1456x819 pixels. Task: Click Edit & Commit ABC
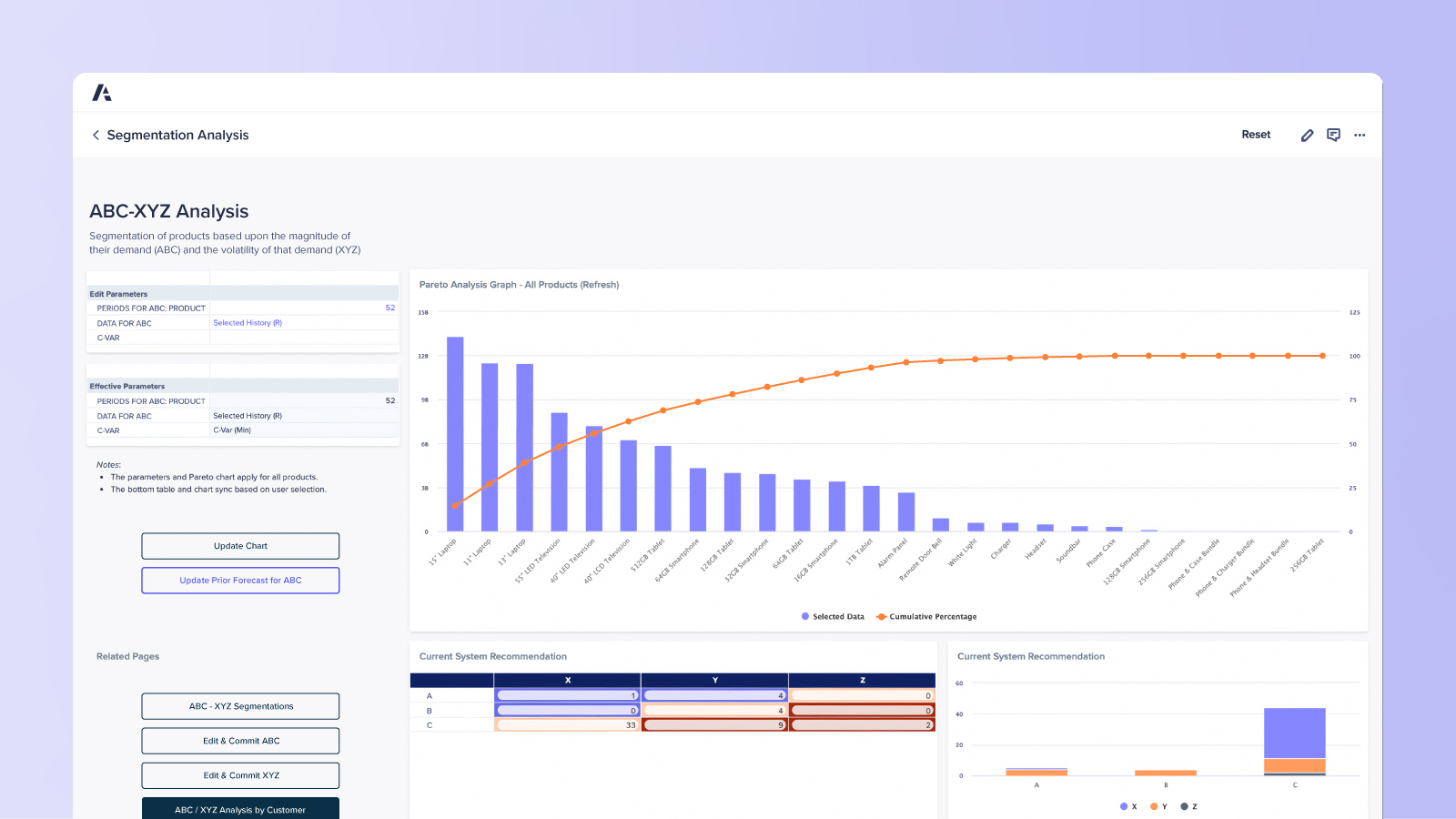point(239,740)
